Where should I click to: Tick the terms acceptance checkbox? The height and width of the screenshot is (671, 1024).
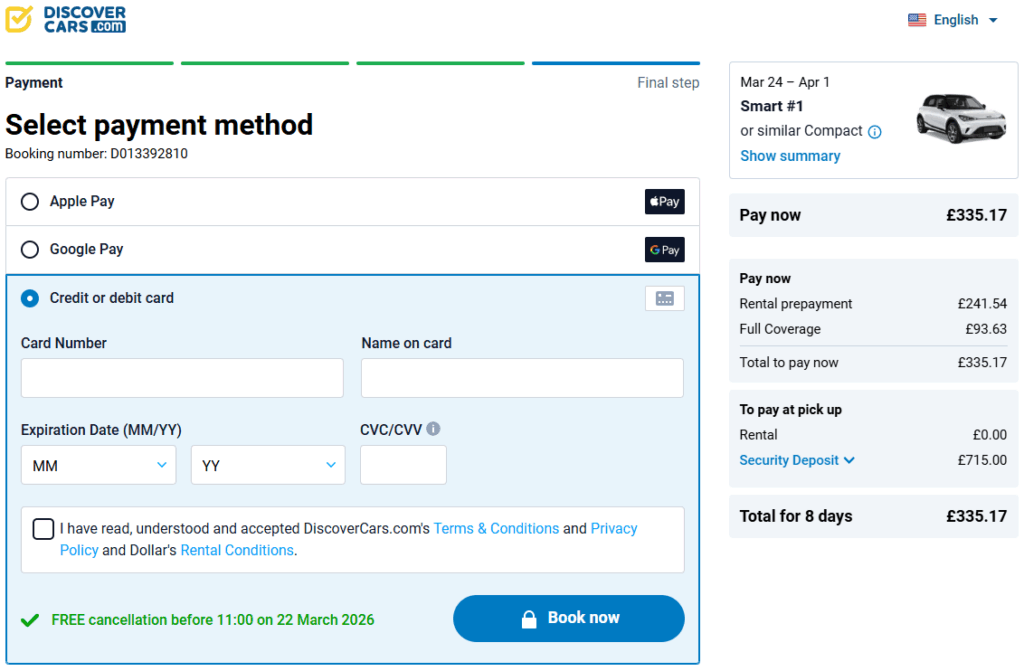click(x=43, y=529)
